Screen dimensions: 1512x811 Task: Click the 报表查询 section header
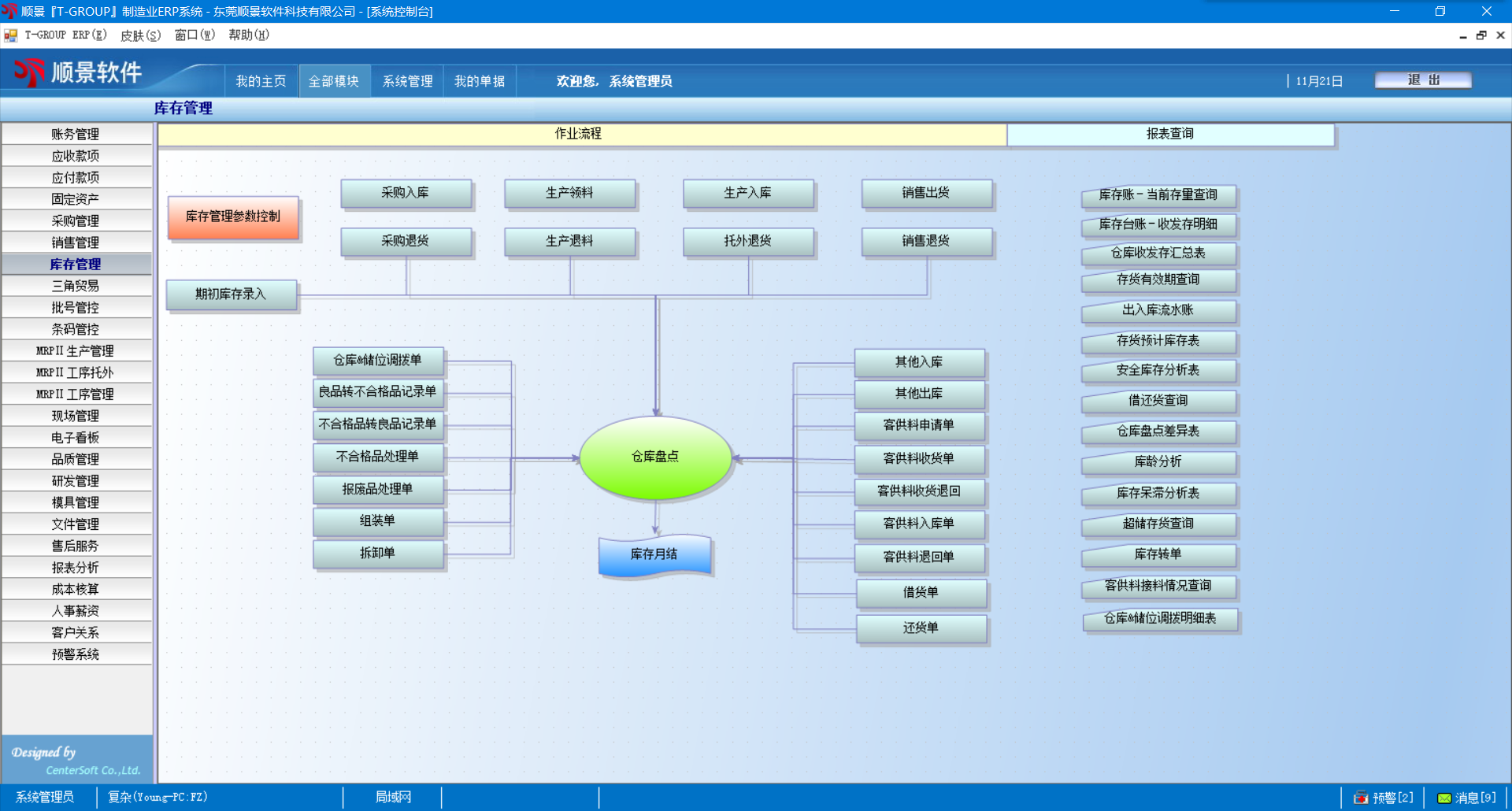[x=1169, y=134]
